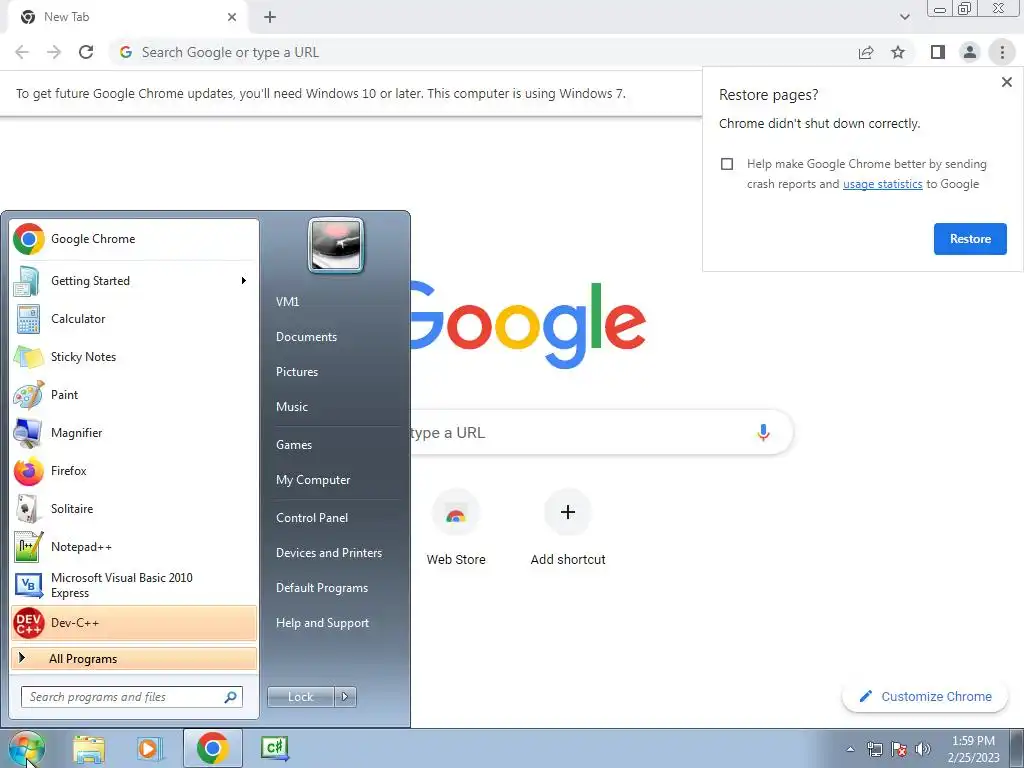Open shutdown options arrow next to Lock
Image resolution: width=1024 pixels, height=768 pixels.
pos(345,697)
